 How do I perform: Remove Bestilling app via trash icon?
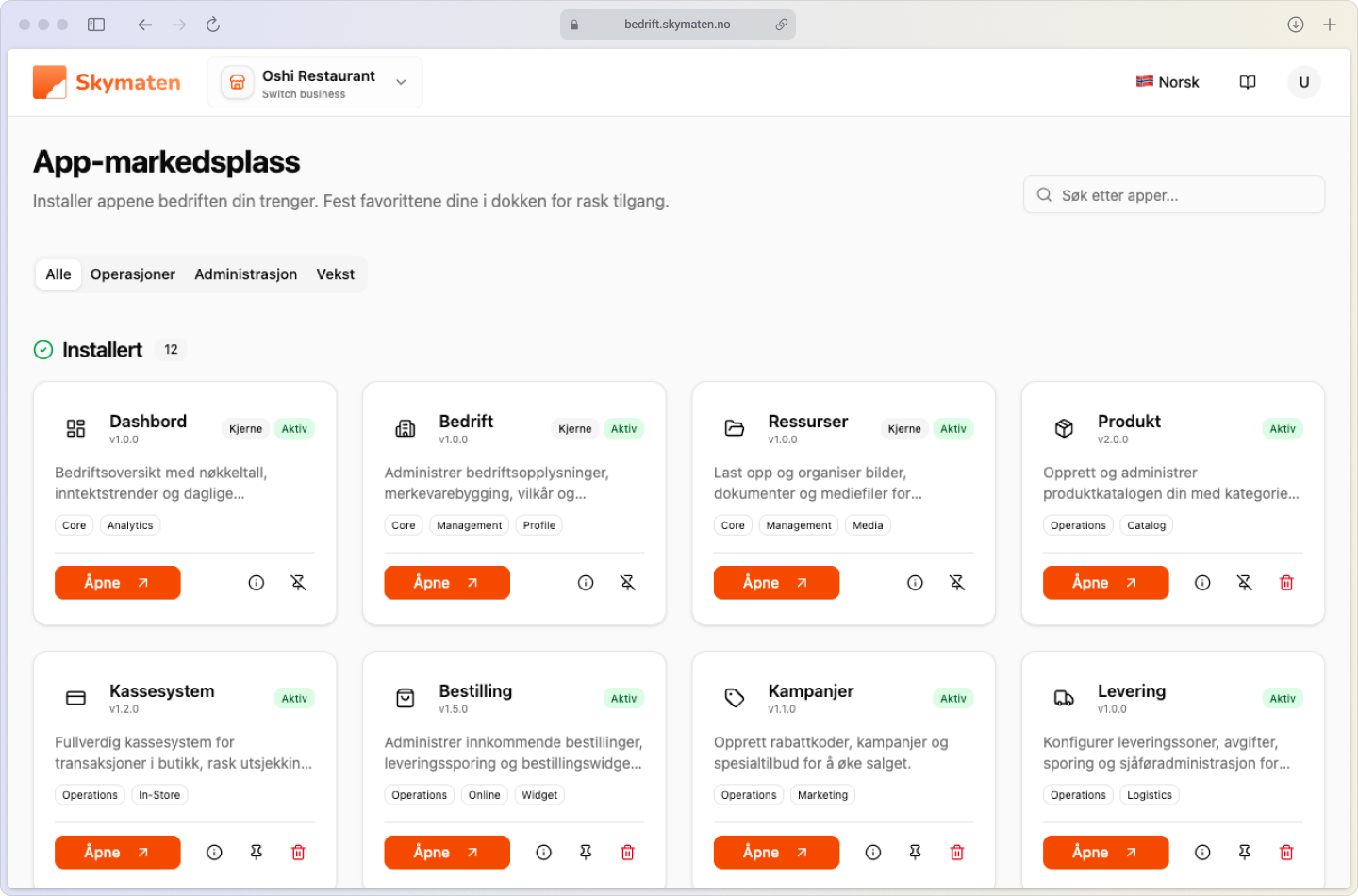pyautogui.click(x=627, y=853)
